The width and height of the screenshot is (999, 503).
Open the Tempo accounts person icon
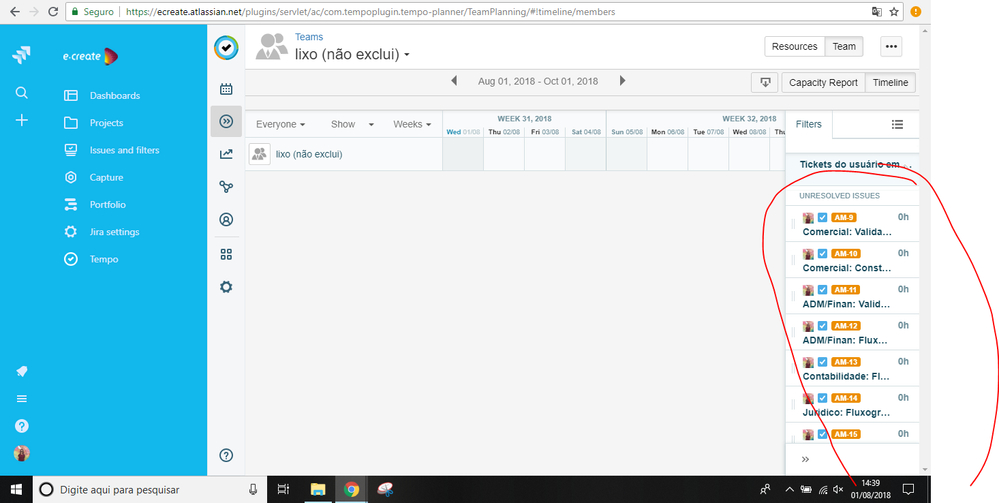point(226,220)
